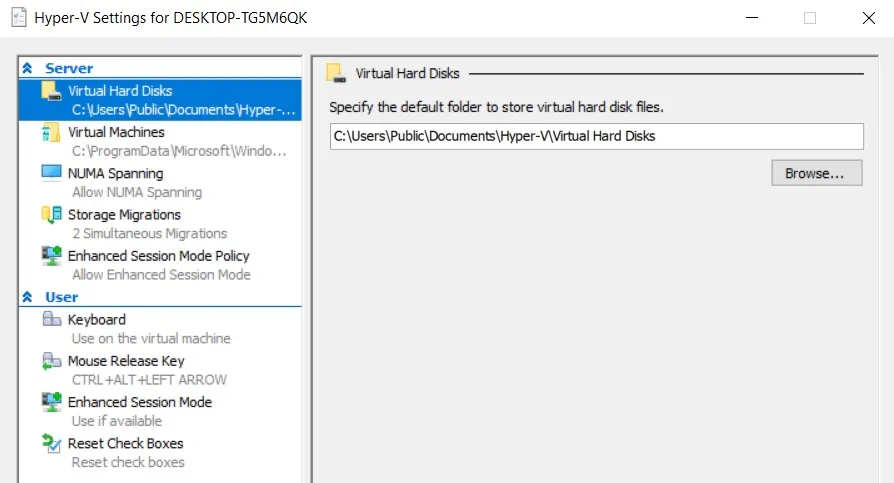Click the Keyboard icon under User
Image resolution: width=894 pixels, height=483 pixels.
51,320
